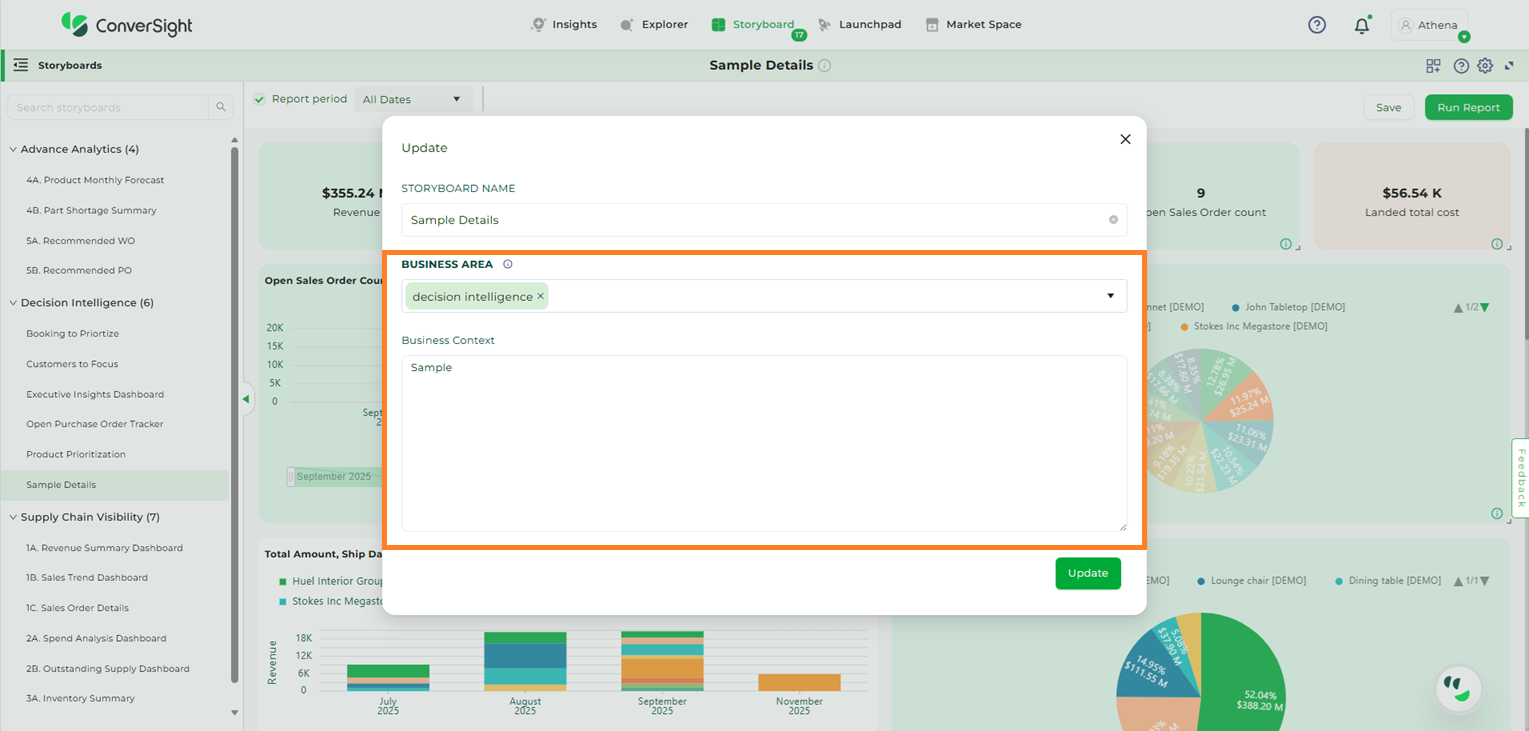Click the storyboard settings gear icon
Image resolution: width=1529 pixels, height=731 pixels.
[1485, 66]
